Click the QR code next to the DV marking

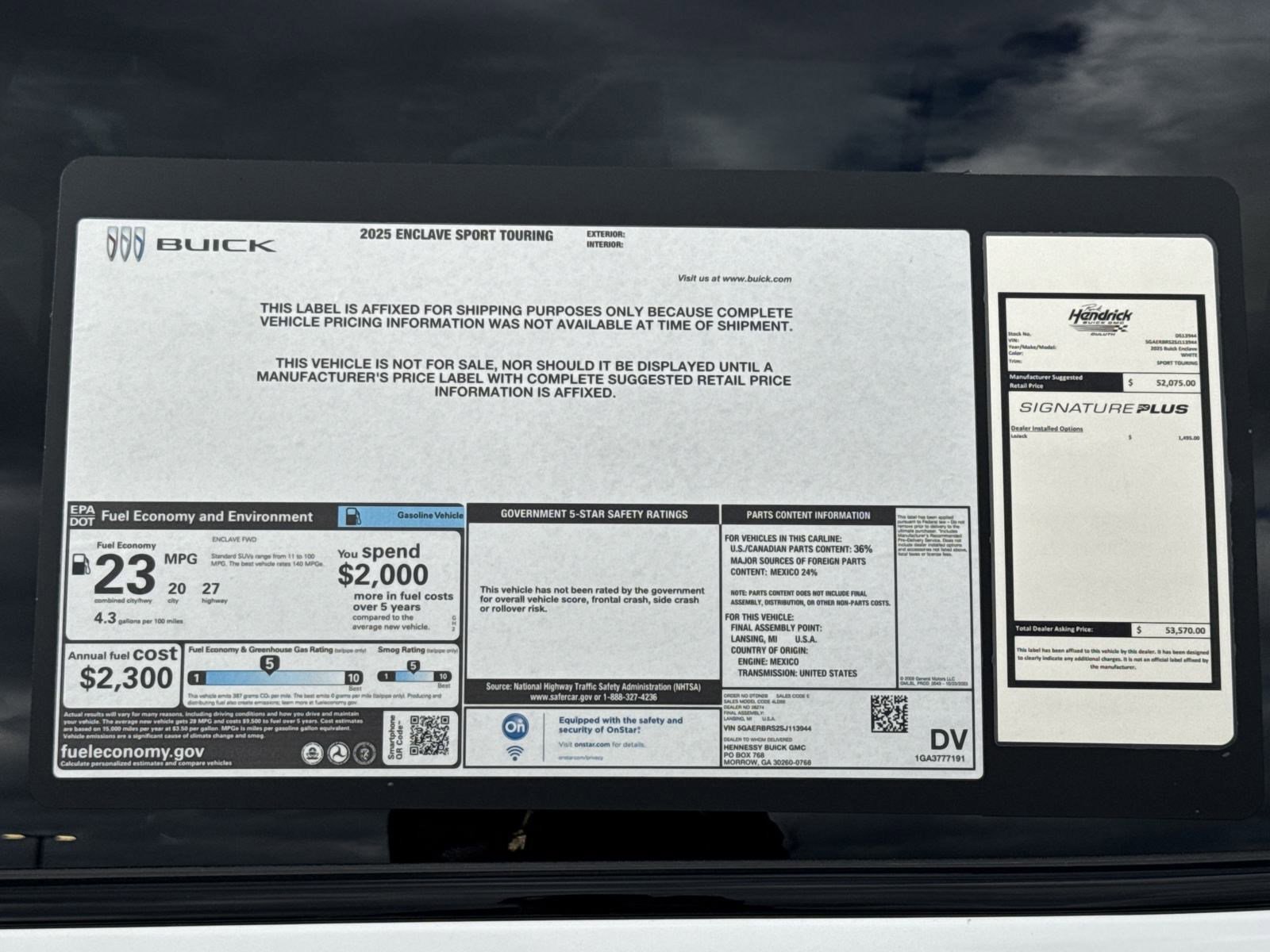point(888,713)
